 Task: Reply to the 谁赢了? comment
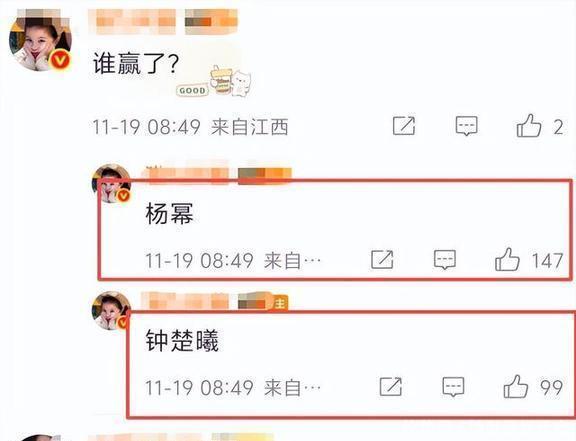pyautogui.click(x=467, y=126)
